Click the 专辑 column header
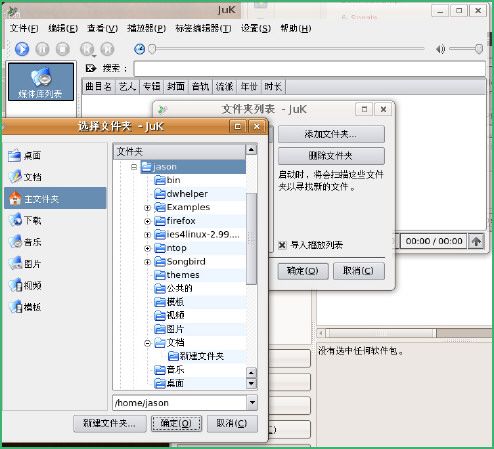494x449 pixels. pyautogui.click(x=152, y=87)
